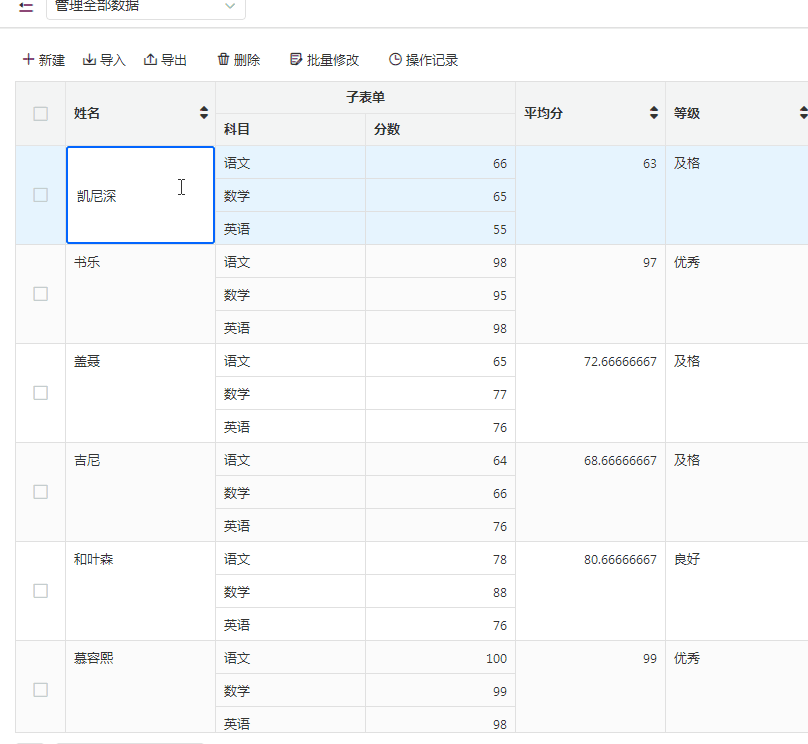Screen dimensions: 808x744
Task: Click the 删除 trash icon
Action: click(x=223, y=60)
